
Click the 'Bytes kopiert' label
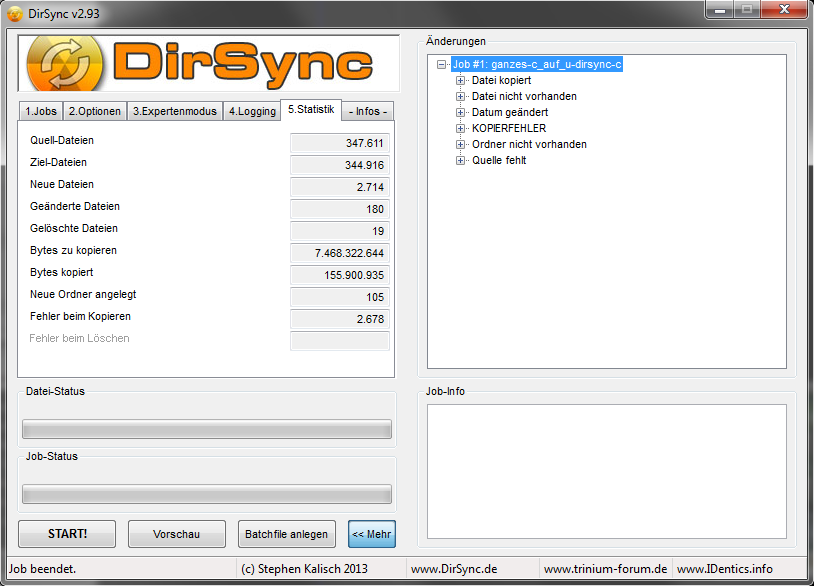61,272
